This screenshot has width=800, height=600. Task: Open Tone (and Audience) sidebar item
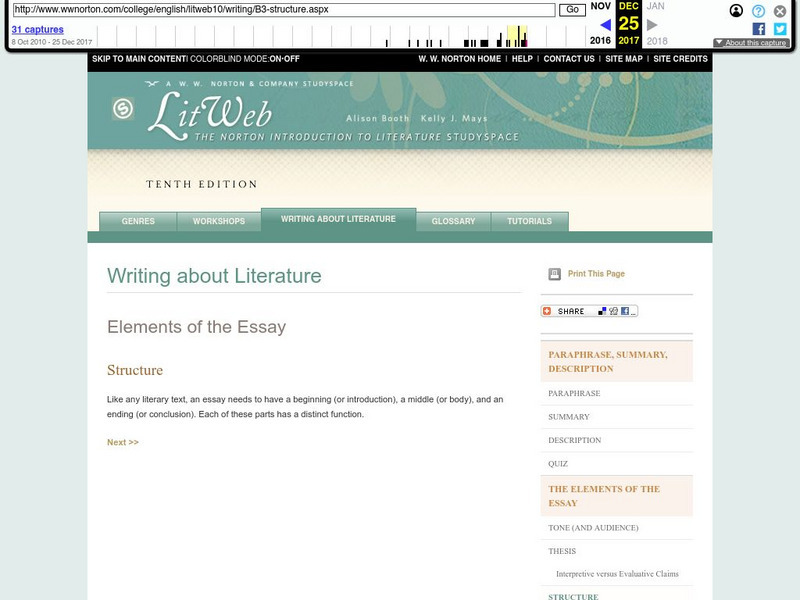(x=593, y=528)
